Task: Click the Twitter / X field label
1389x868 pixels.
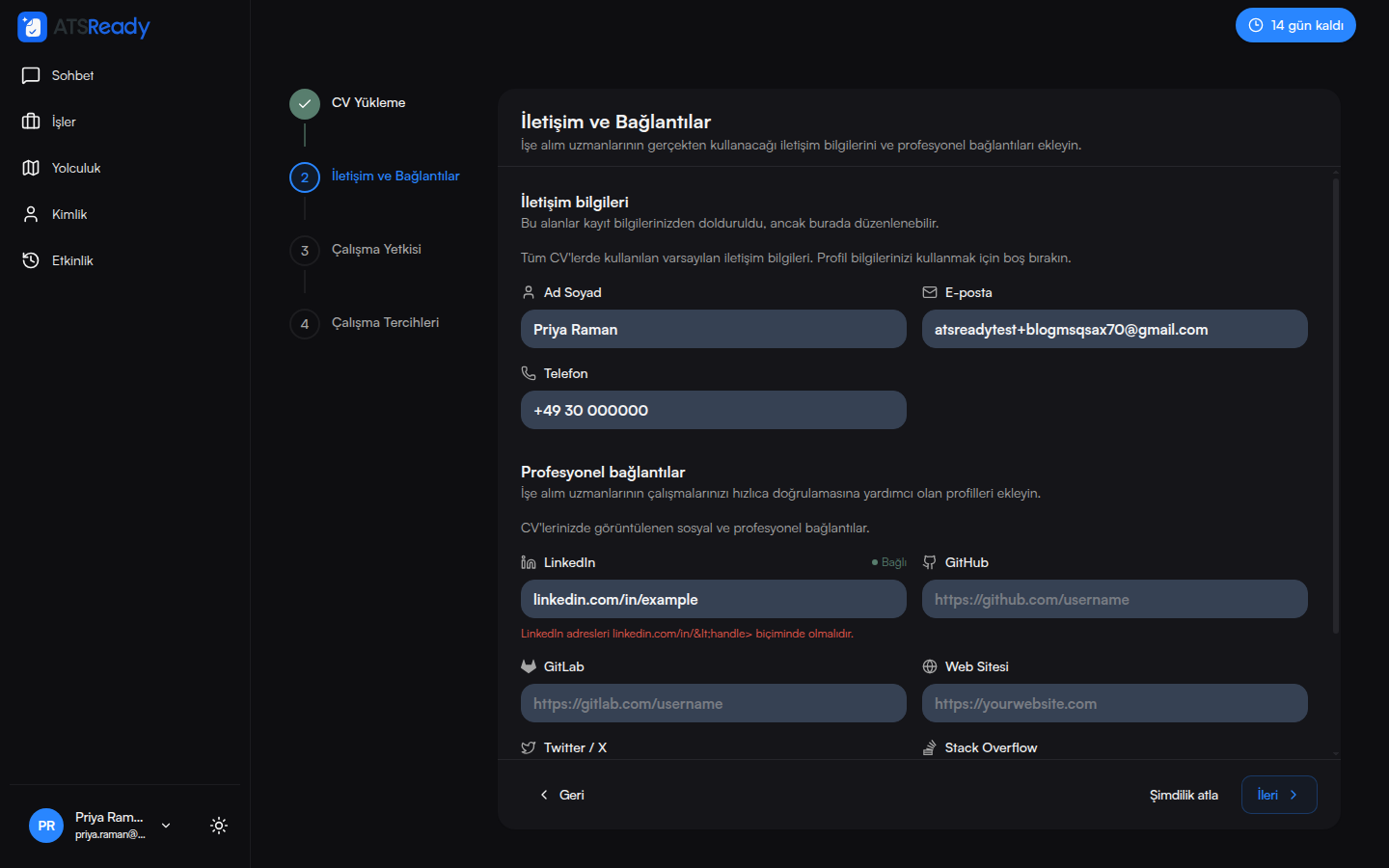Action: pos(575,747)
